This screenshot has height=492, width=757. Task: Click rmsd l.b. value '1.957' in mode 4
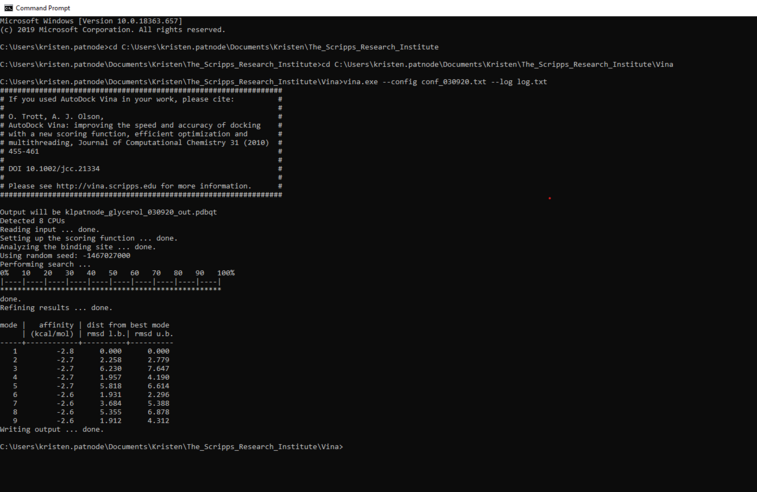click(x=111, y=378)
